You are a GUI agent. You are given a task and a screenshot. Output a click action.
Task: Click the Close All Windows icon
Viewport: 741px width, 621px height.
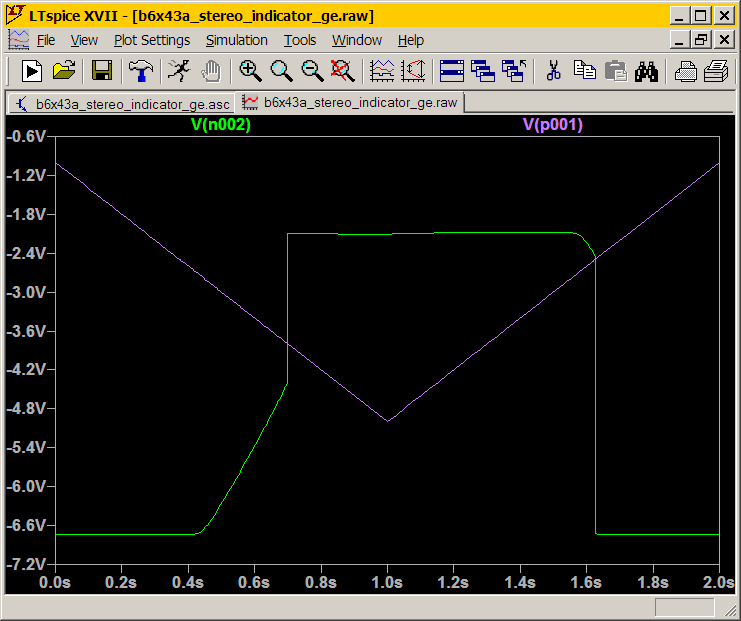(x=514, y=71)
